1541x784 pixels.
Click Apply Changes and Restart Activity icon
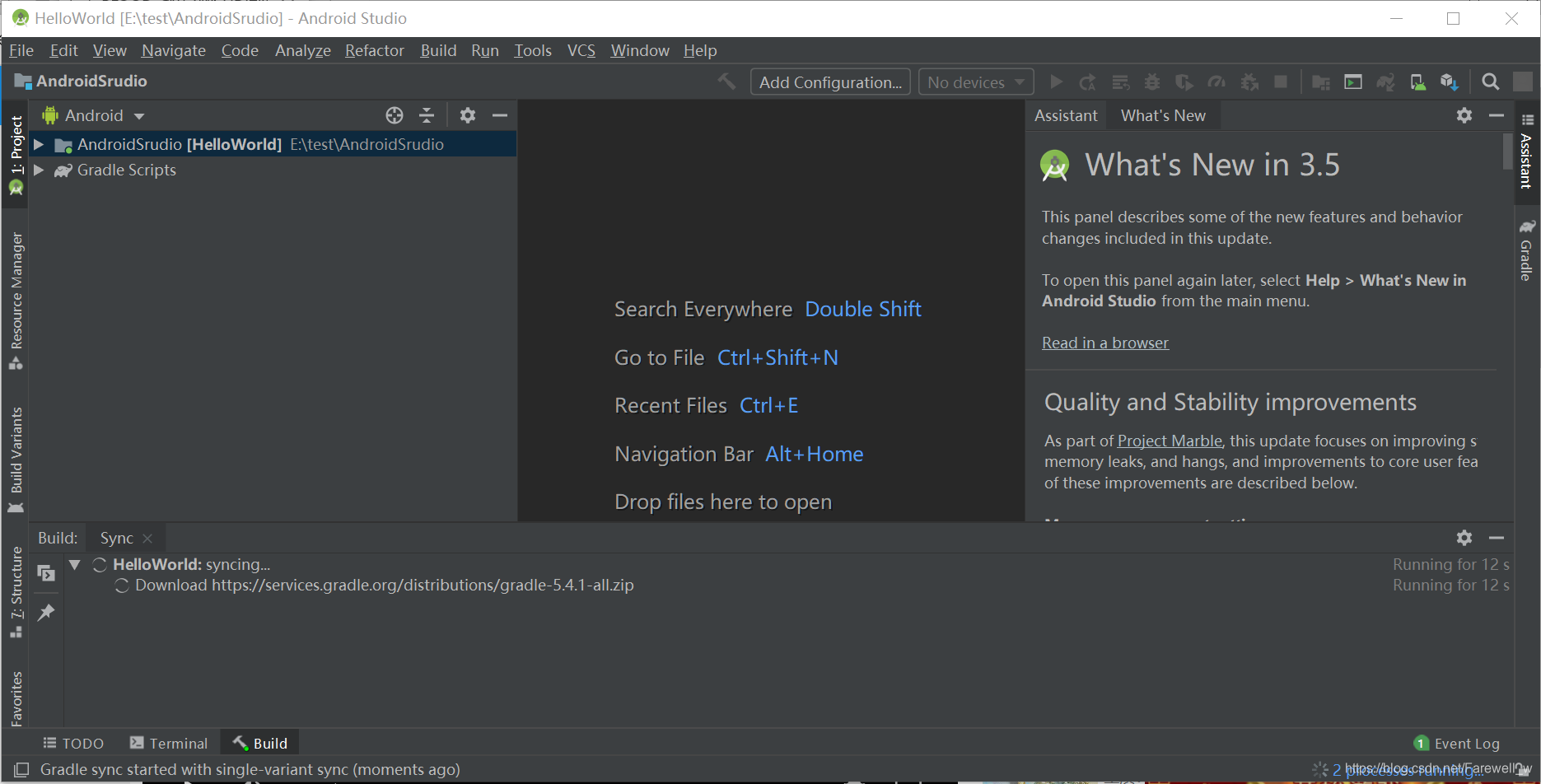[x=1087, y=82]
